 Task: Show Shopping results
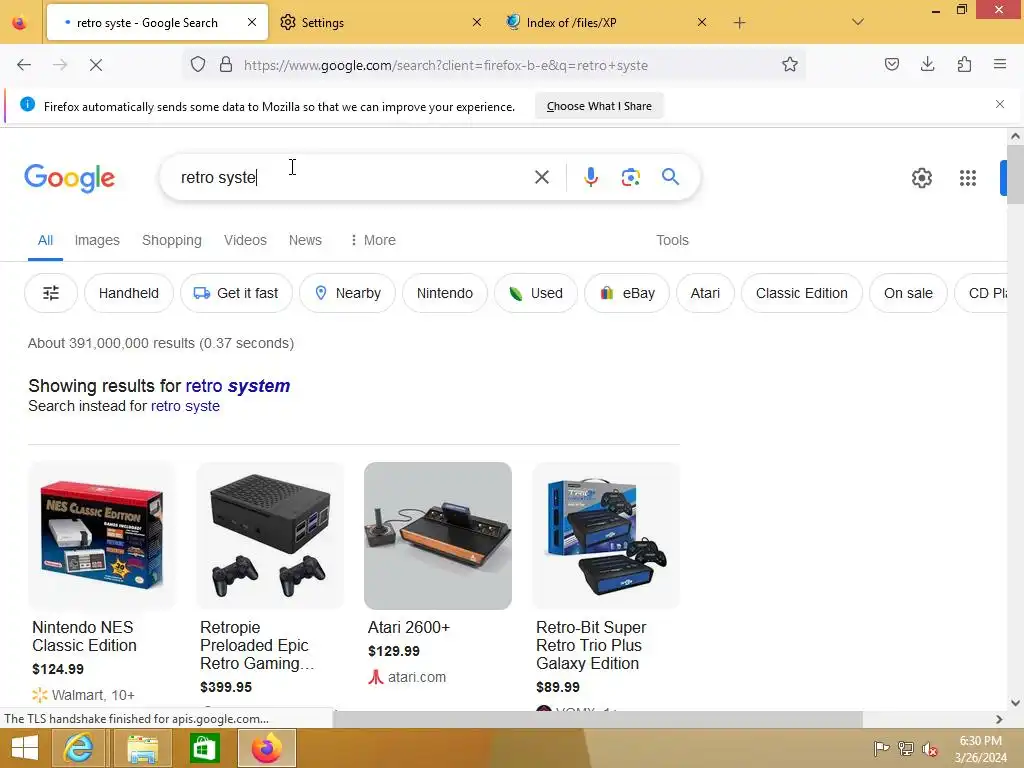[x=172, y=240]
